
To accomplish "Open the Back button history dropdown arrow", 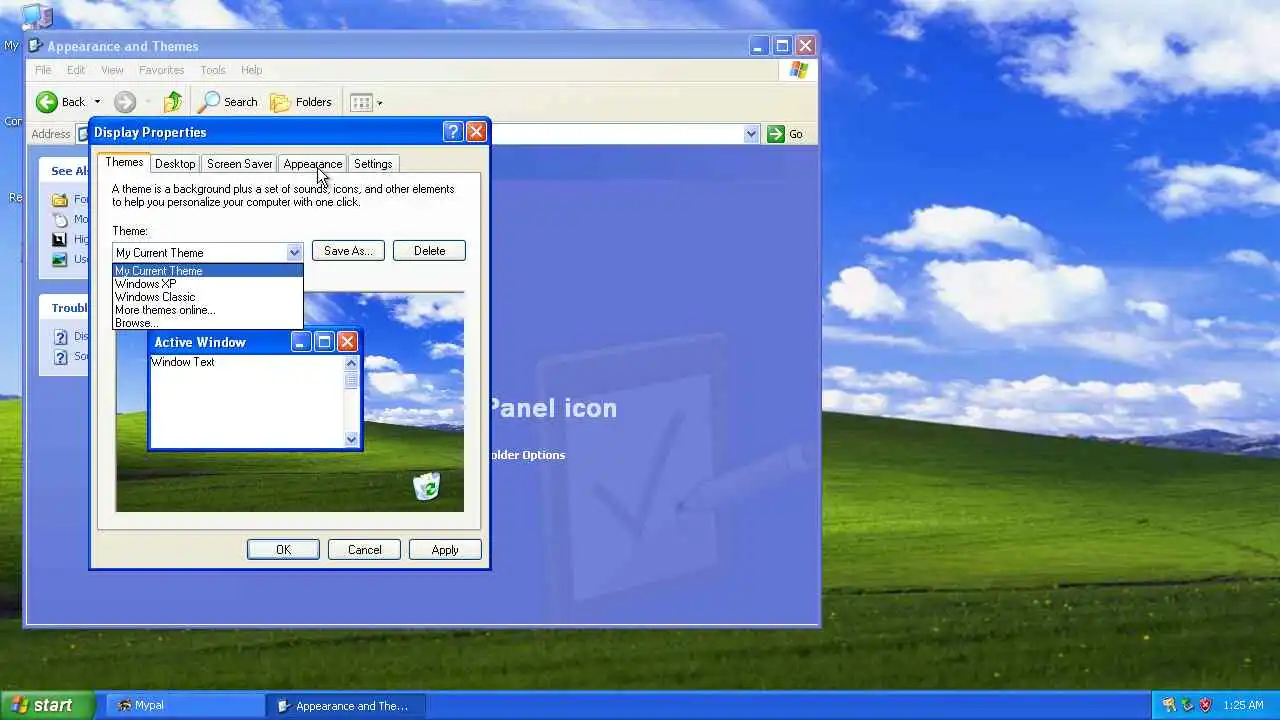I will click(97, 102).
